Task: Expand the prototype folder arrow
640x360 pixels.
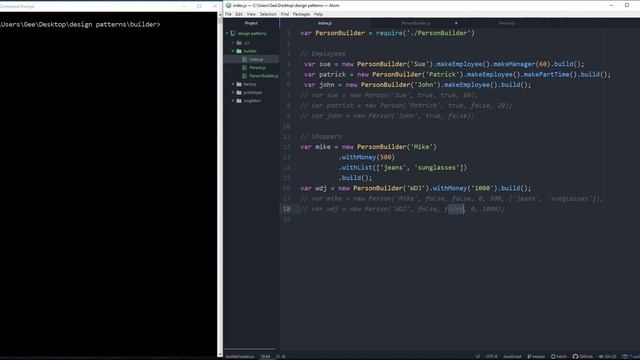Action: [233, 92]
